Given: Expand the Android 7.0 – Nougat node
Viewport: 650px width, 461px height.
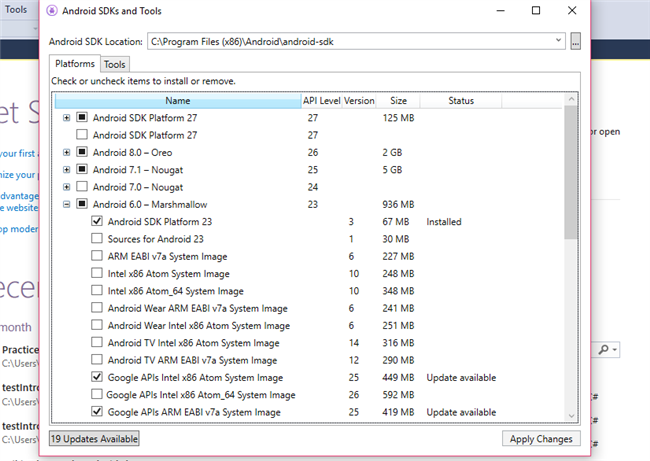Looking at the screenshot, I should (x=66, y=187).
